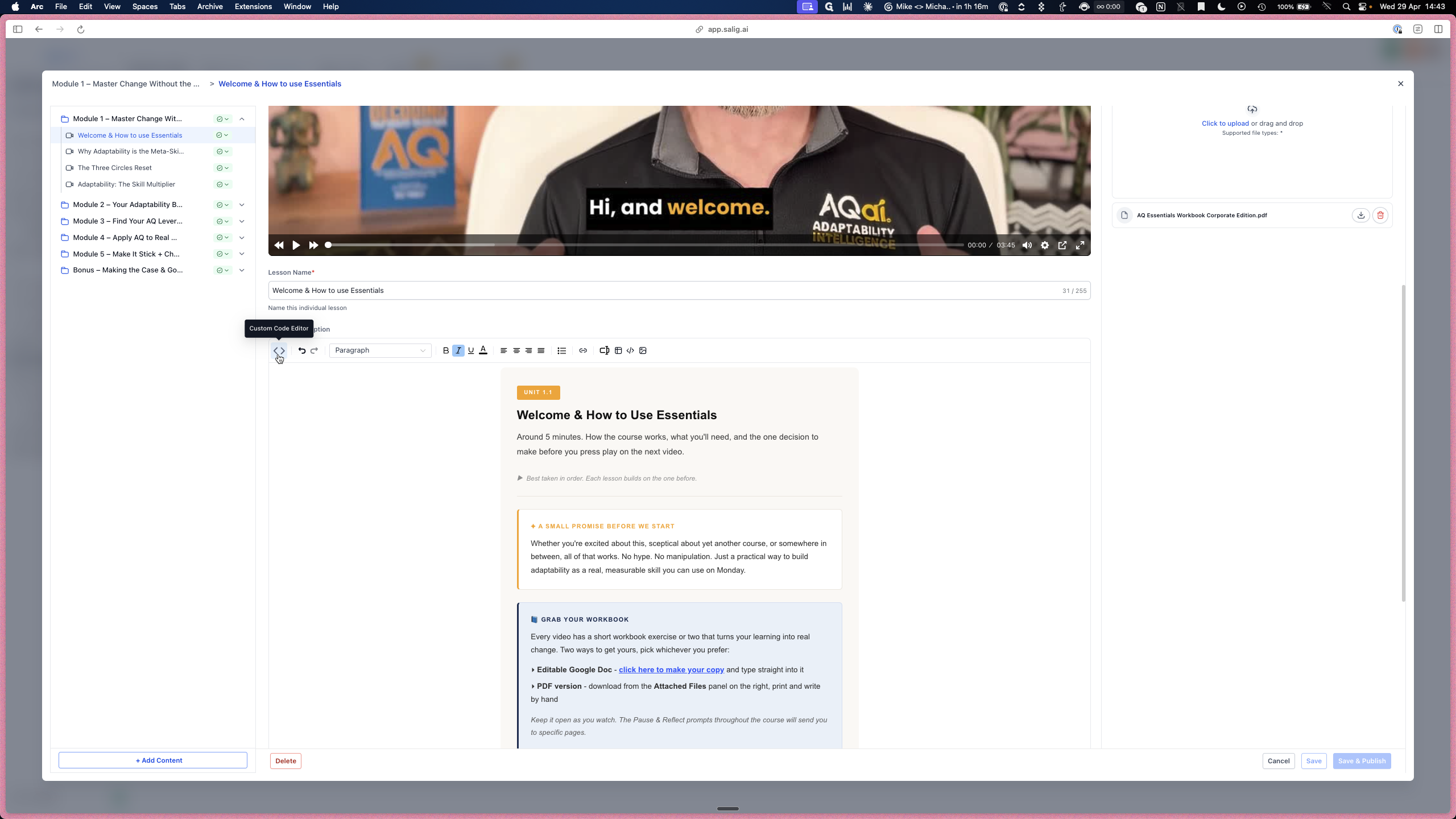Align text left
The width and height of the screenshot is (1456, 819).
503,350
